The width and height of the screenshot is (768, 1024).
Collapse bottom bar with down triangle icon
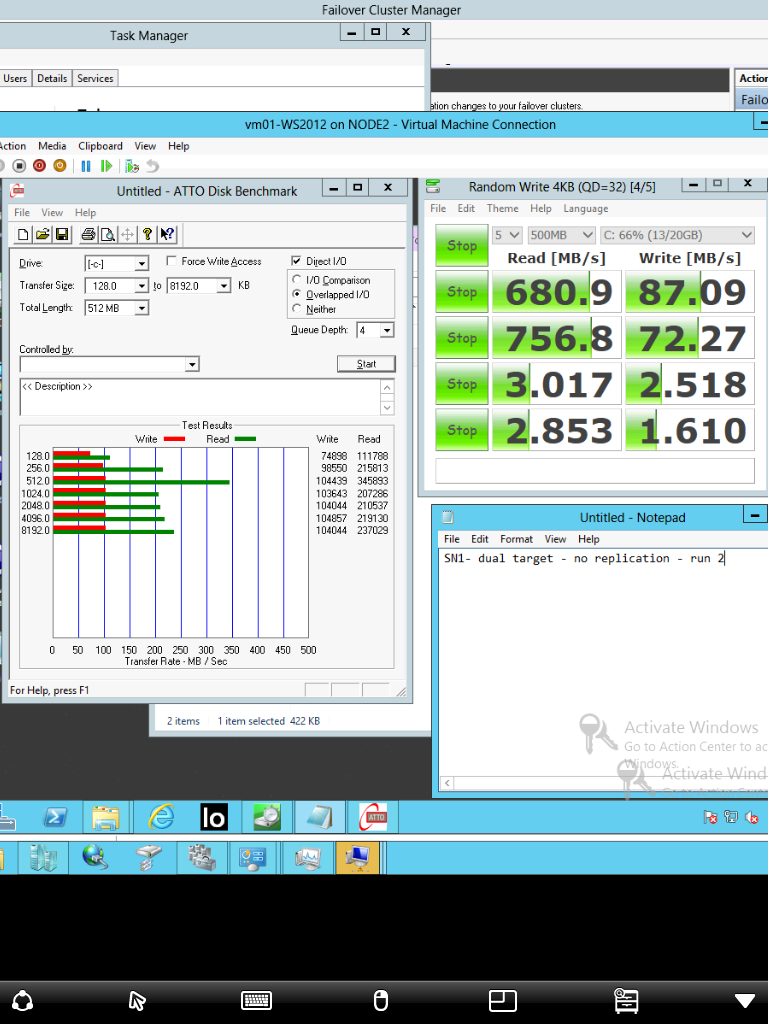745,1000
